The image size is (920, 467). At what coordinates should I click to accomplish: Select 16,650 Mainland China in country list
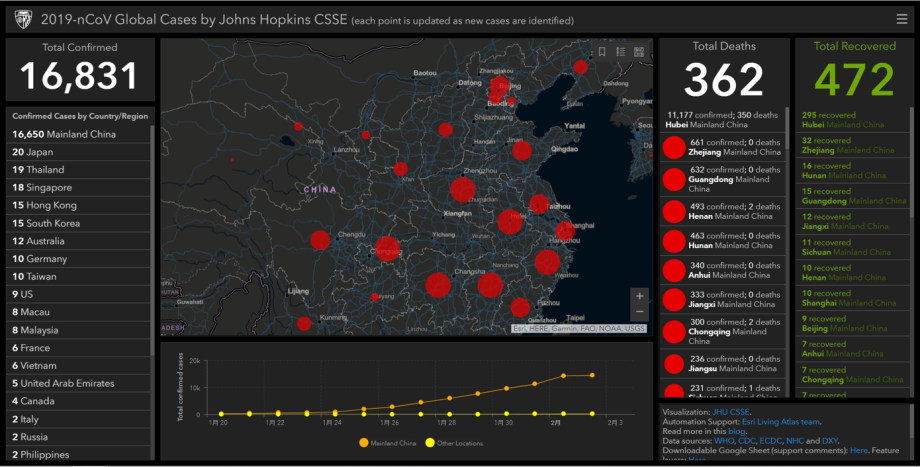coord(79,134)
